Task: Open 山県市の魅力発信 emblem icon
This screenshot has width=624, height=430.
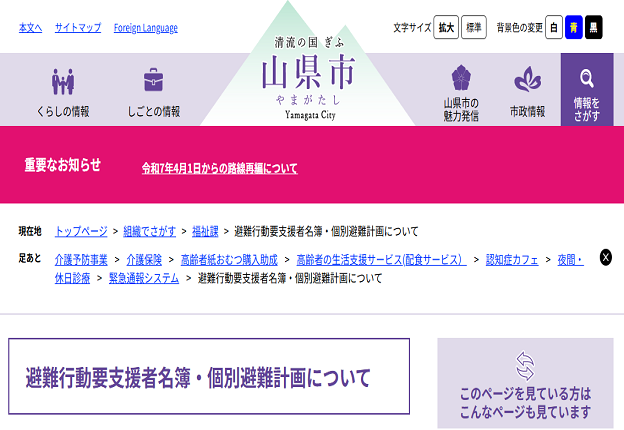Action: tap(461, 79)
